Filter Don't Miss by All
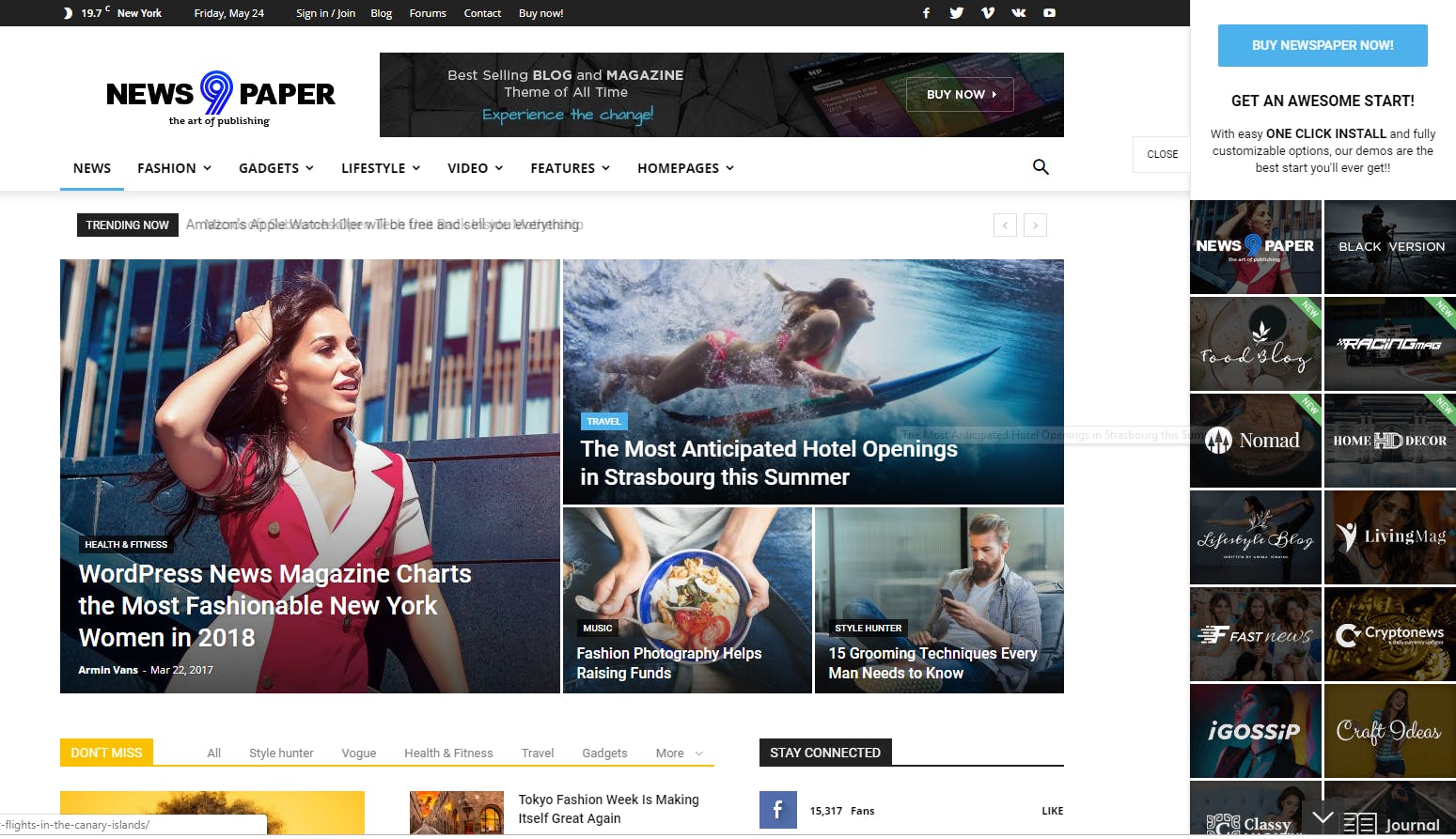This screenshot has height=839, width=1456. [x=214, y=754]
